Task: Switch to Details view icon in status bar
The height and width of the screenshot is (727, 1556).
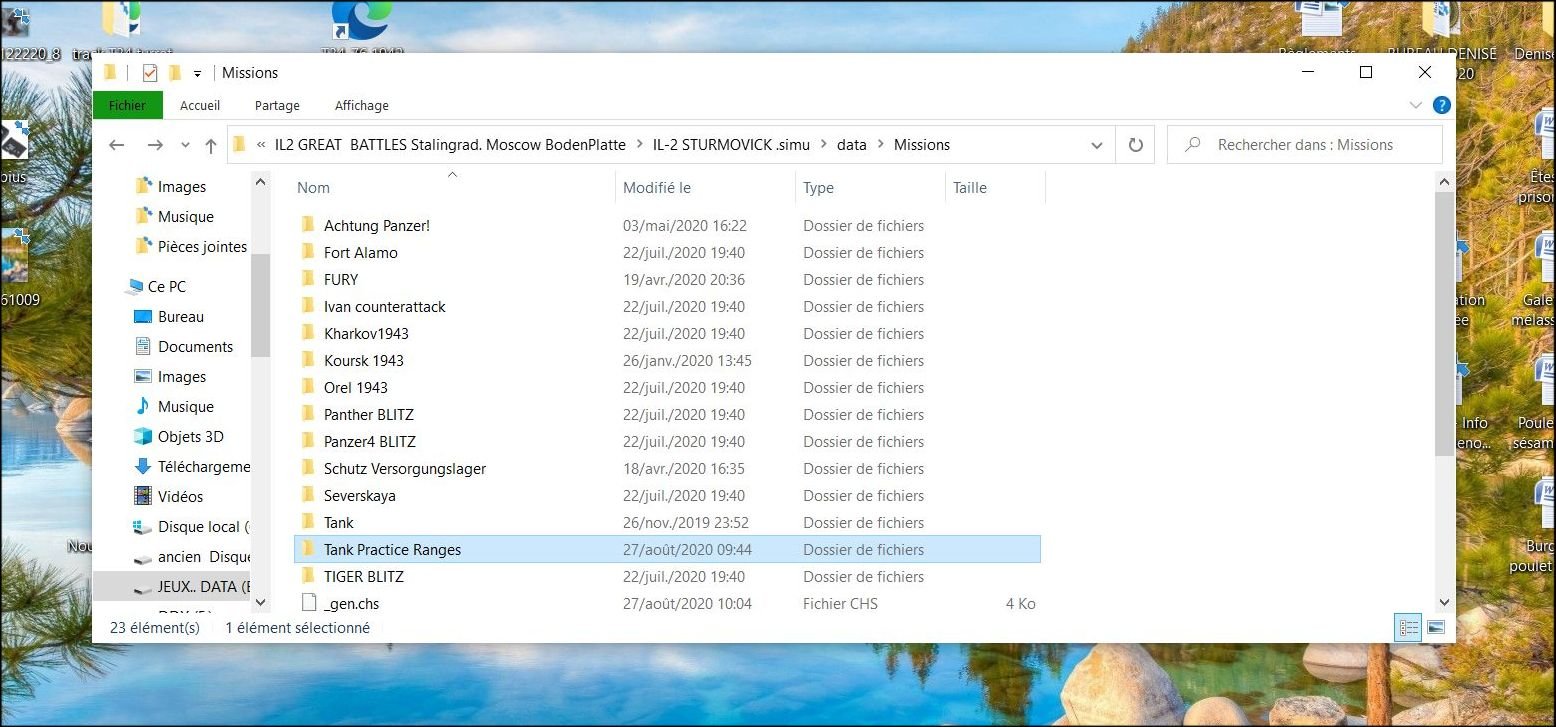Action: tap(1409, 628)
